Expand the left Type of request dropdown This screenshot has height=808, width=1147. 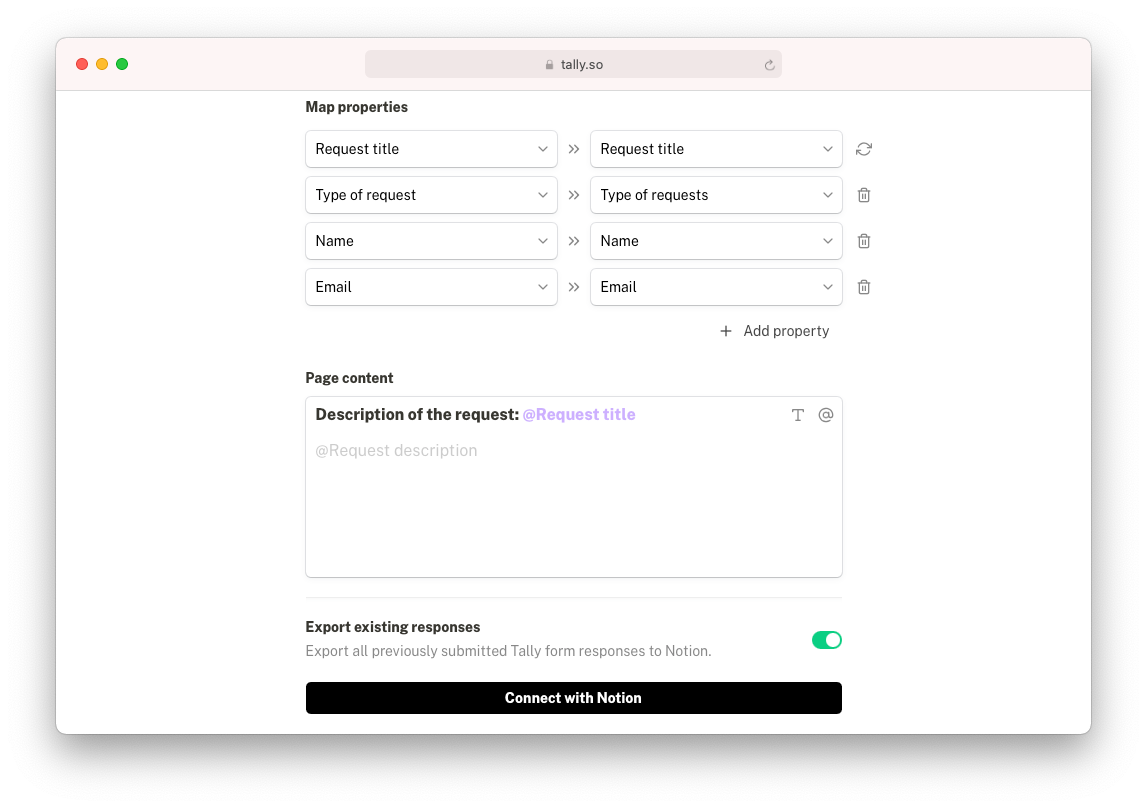pos(432,195)
